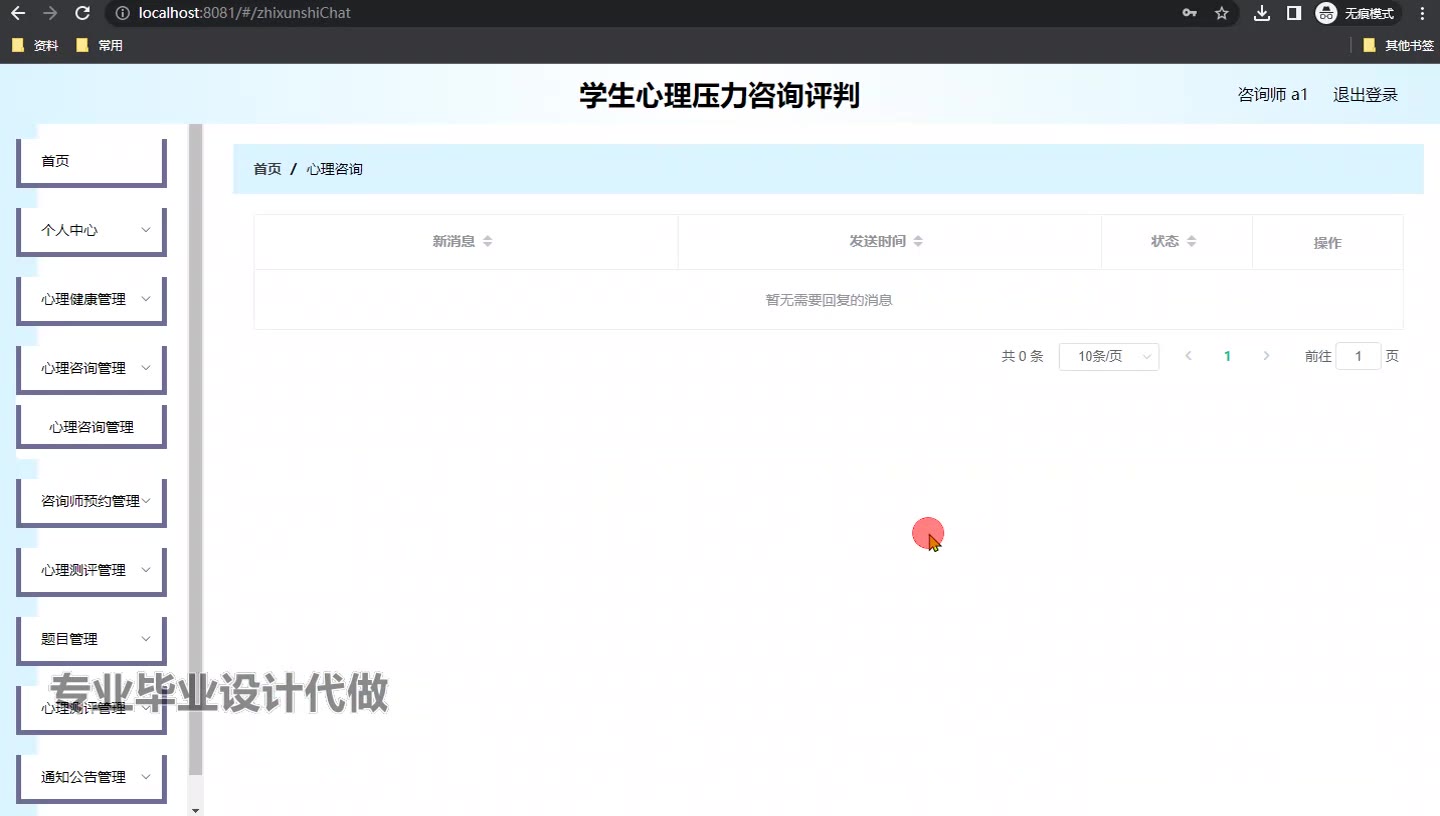Expand the 心理健康管理 menu
Image resolution: width=1440 pixels, height=816 pixels.
click(91, 299)
